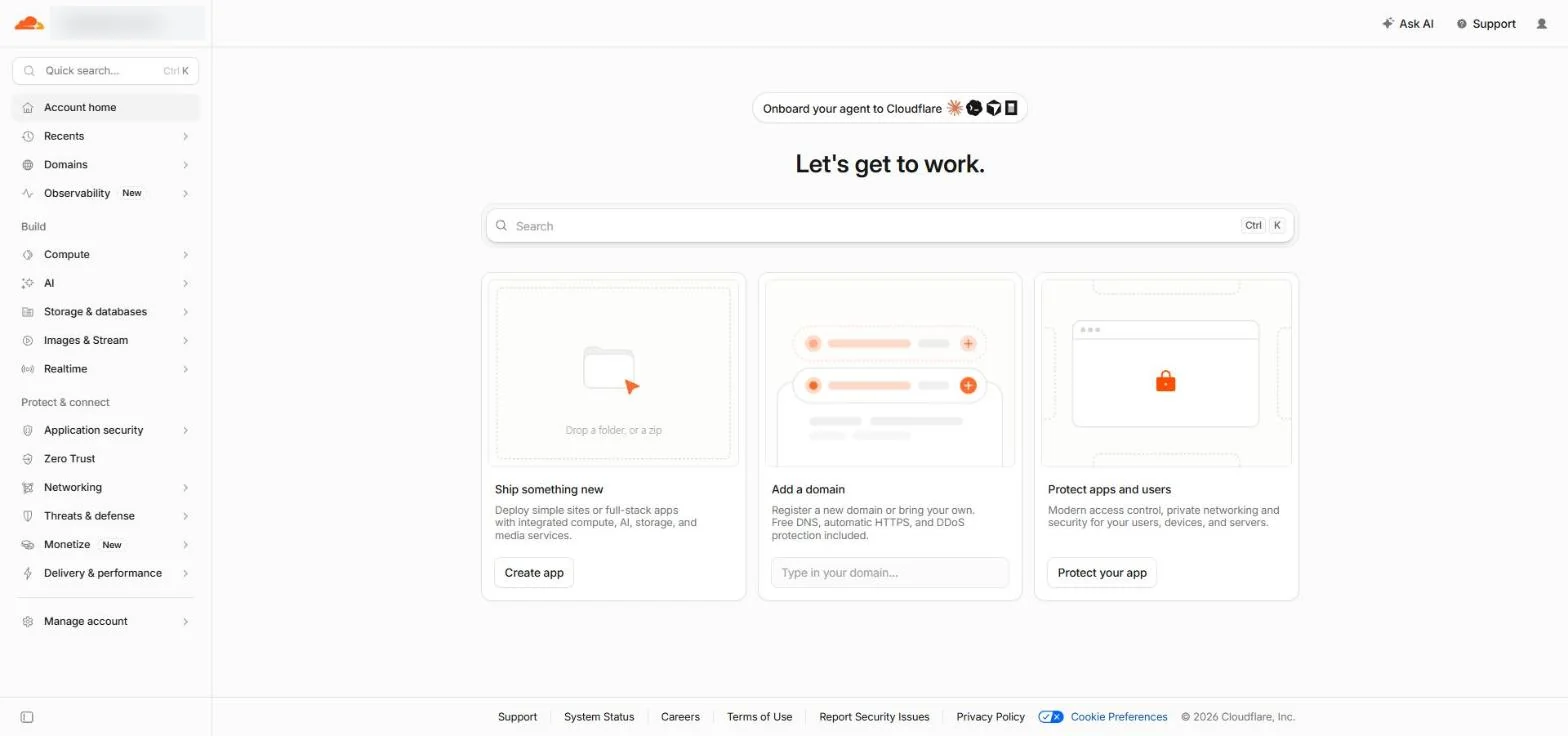Click the main Search bar

coord(890,226)
